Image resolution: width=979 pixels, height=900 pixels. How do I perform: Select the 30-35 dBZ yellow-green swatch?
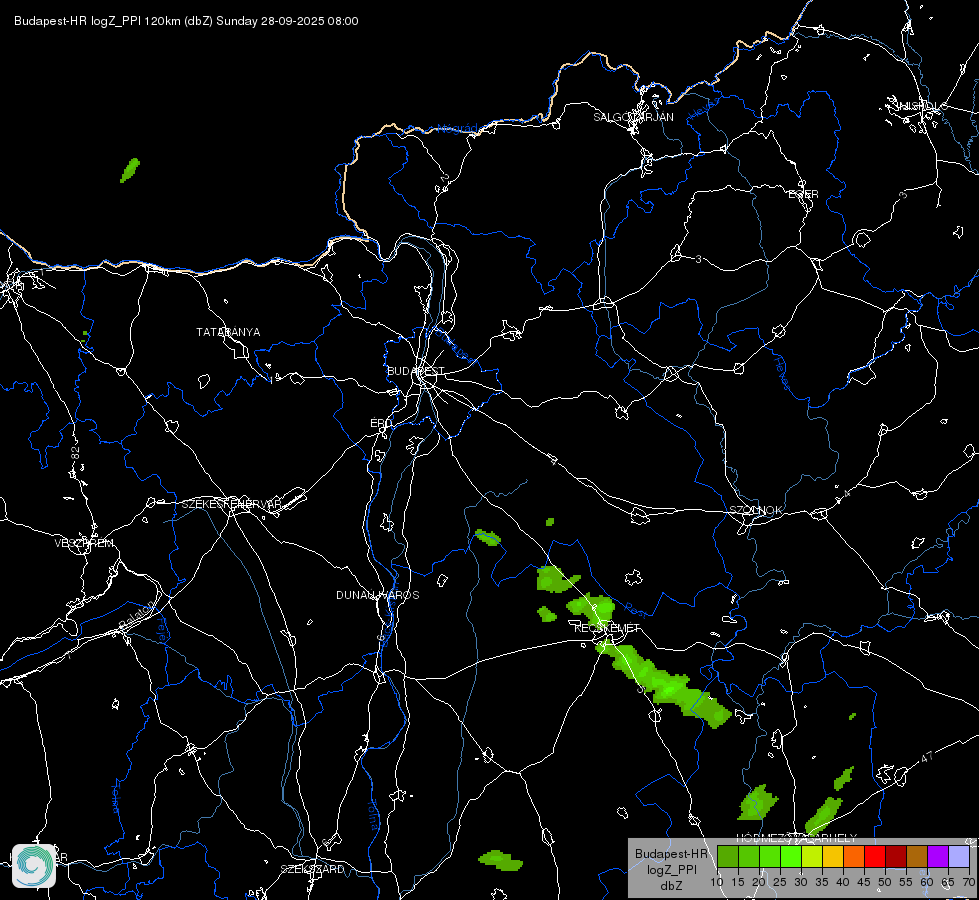(812, 856)
